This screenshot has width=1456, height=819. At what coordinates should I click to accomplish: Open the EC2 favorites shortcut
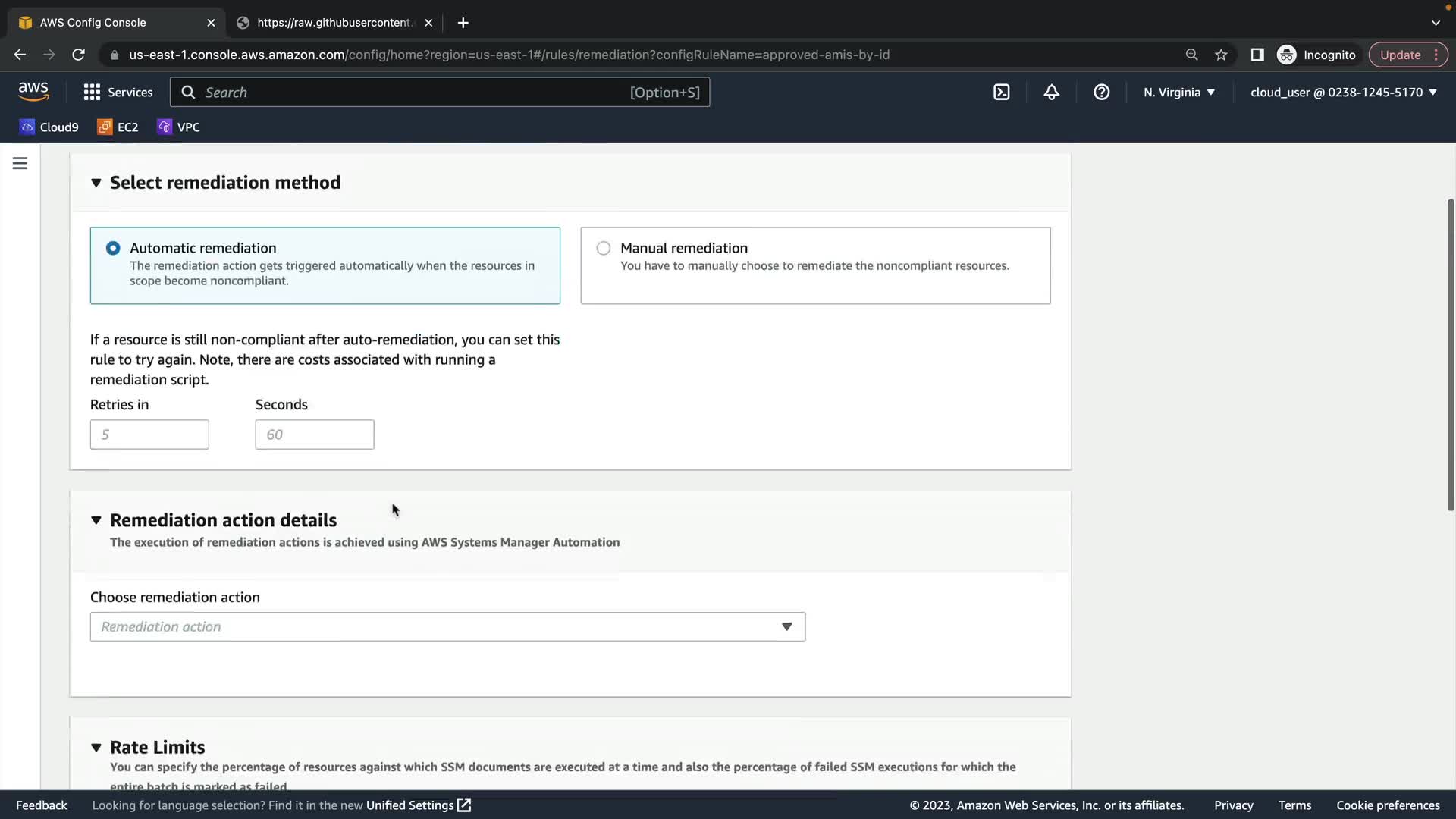[x=118, y=127]
